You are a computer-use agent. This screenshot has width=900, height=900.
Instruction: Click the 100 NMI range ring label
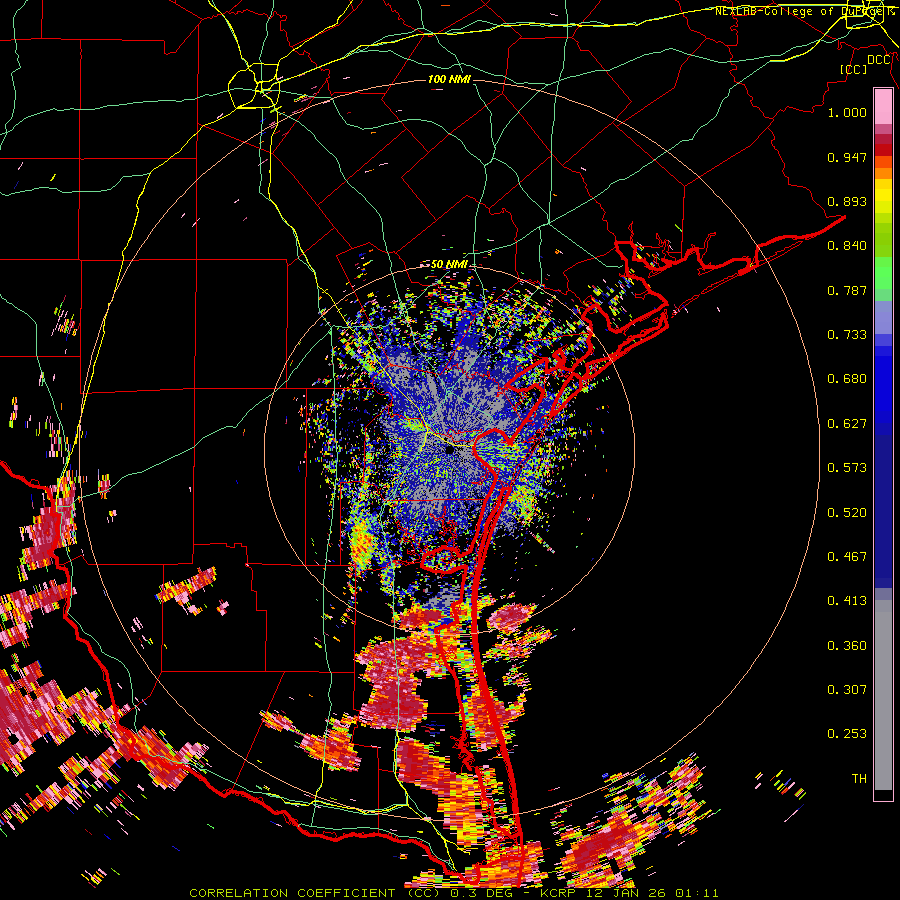pos(449,79)
